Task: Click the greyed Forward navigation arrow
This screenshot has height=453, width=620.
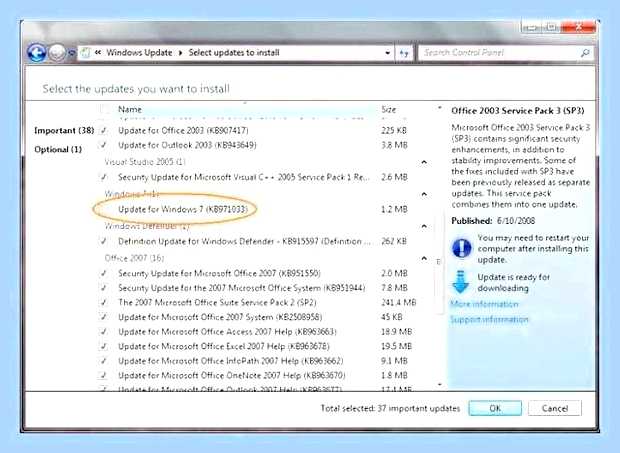Action: [57, 53]
